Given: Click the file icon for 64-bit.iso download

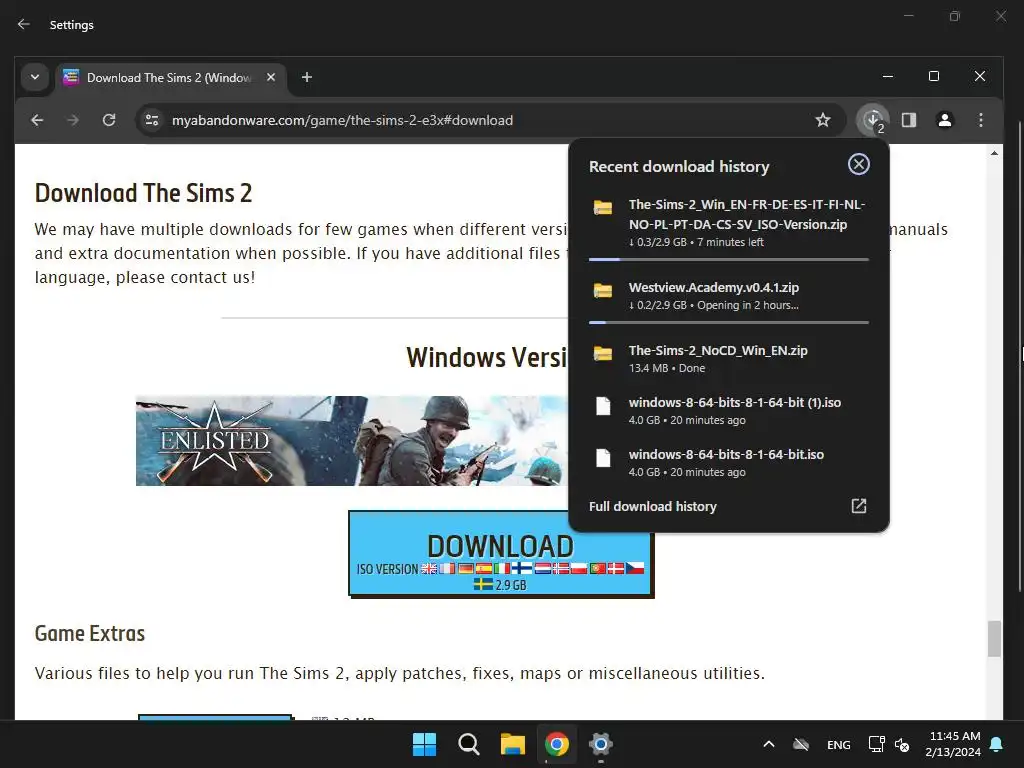Looking at the screenshot, I should pos(603,458).
